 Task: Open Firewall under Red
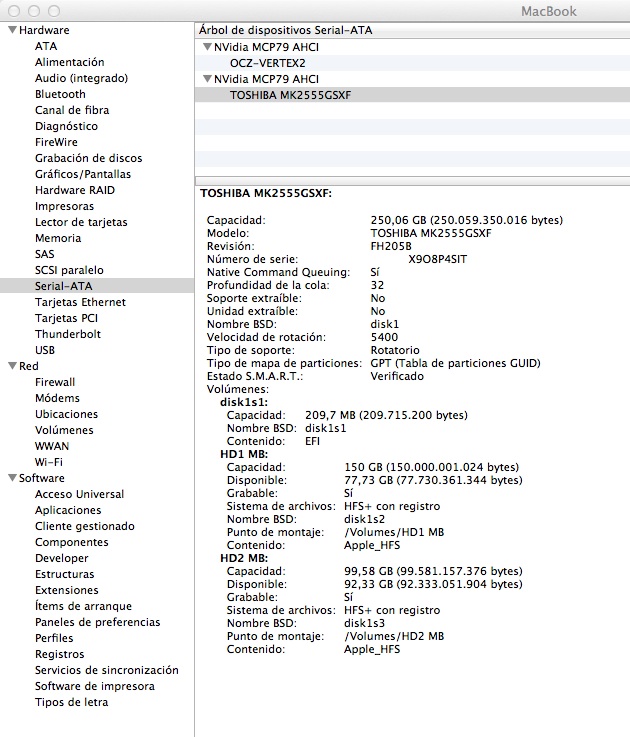(x=55, y=382)
